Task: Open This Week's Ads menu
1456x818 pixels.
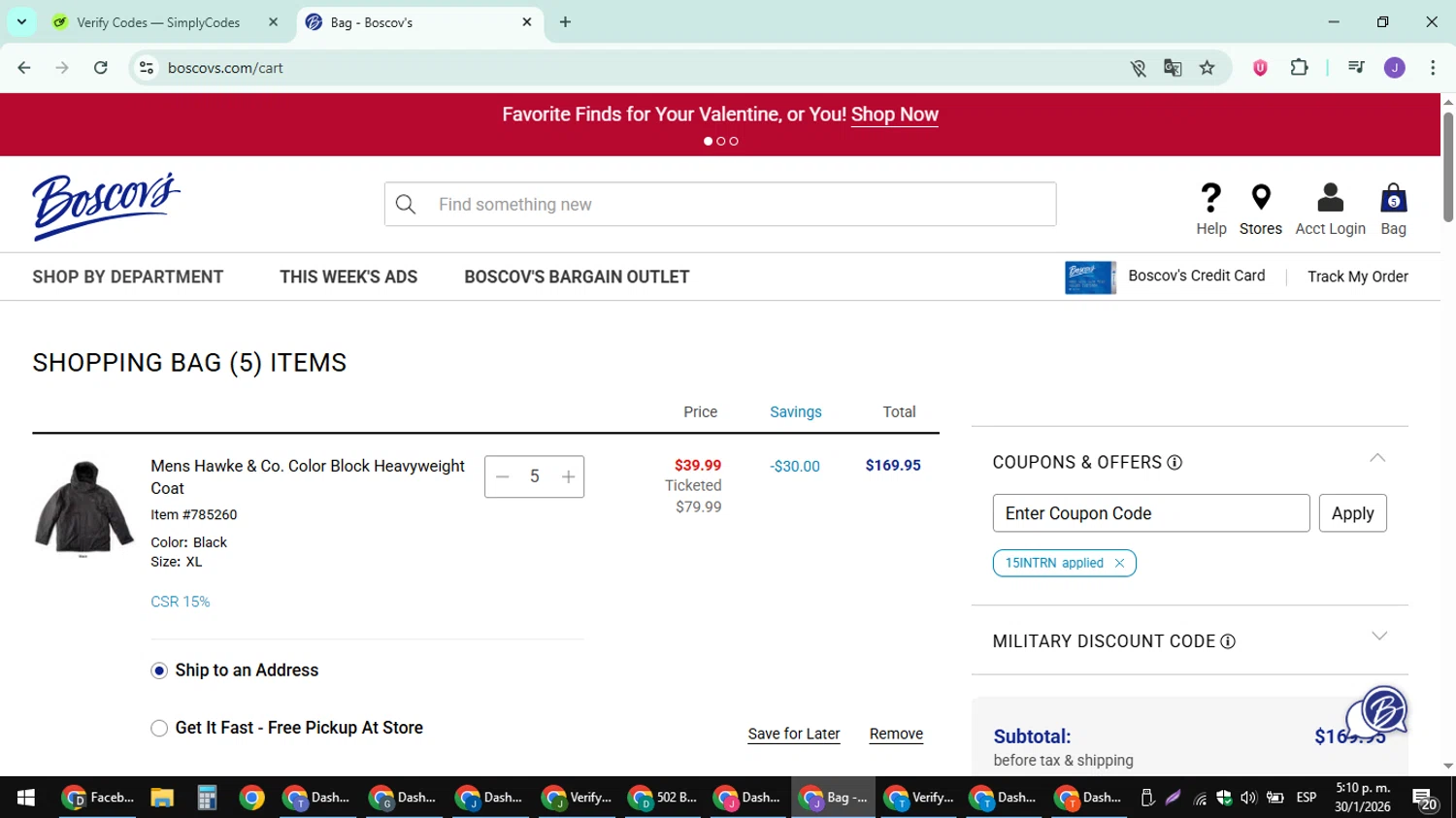Action: pyautogui.click(x=348, y=277)
